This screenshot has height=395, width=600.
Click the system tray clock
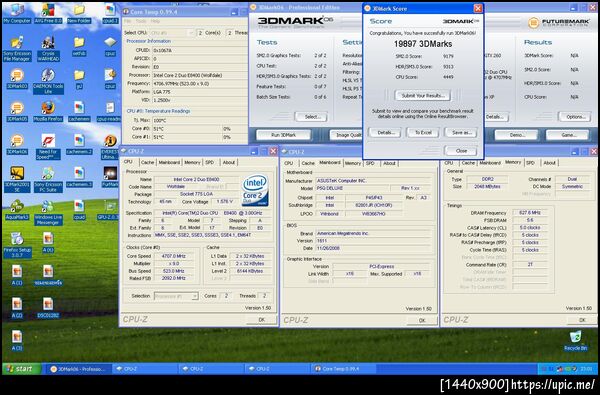(x=587, y=369)
